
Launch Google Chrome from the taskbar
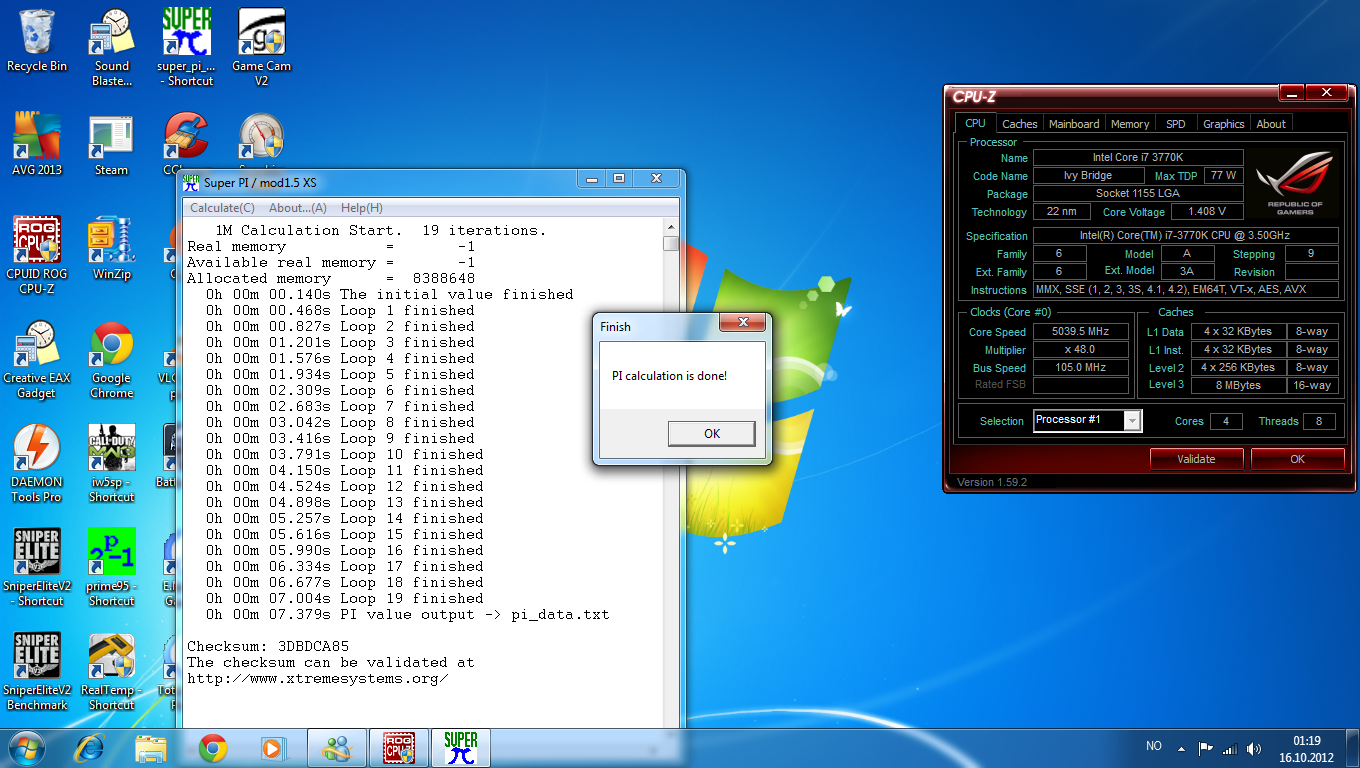click(x=212, y=748)
